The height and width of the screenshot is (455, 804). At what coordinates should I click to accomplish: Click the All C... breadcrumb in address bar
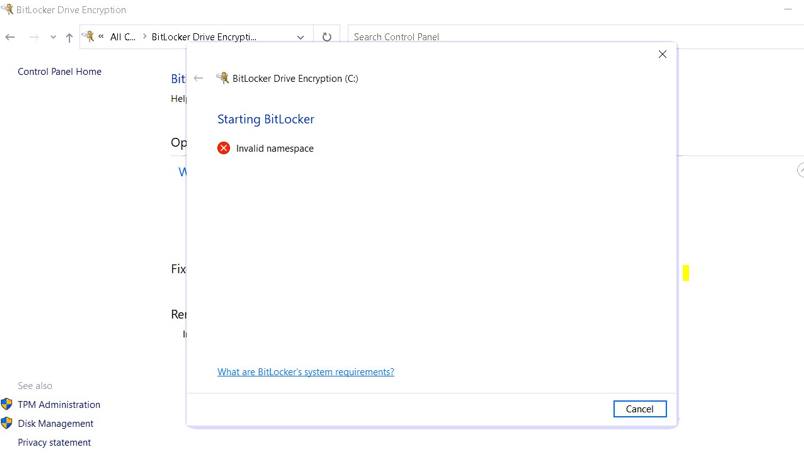[123, 37]
